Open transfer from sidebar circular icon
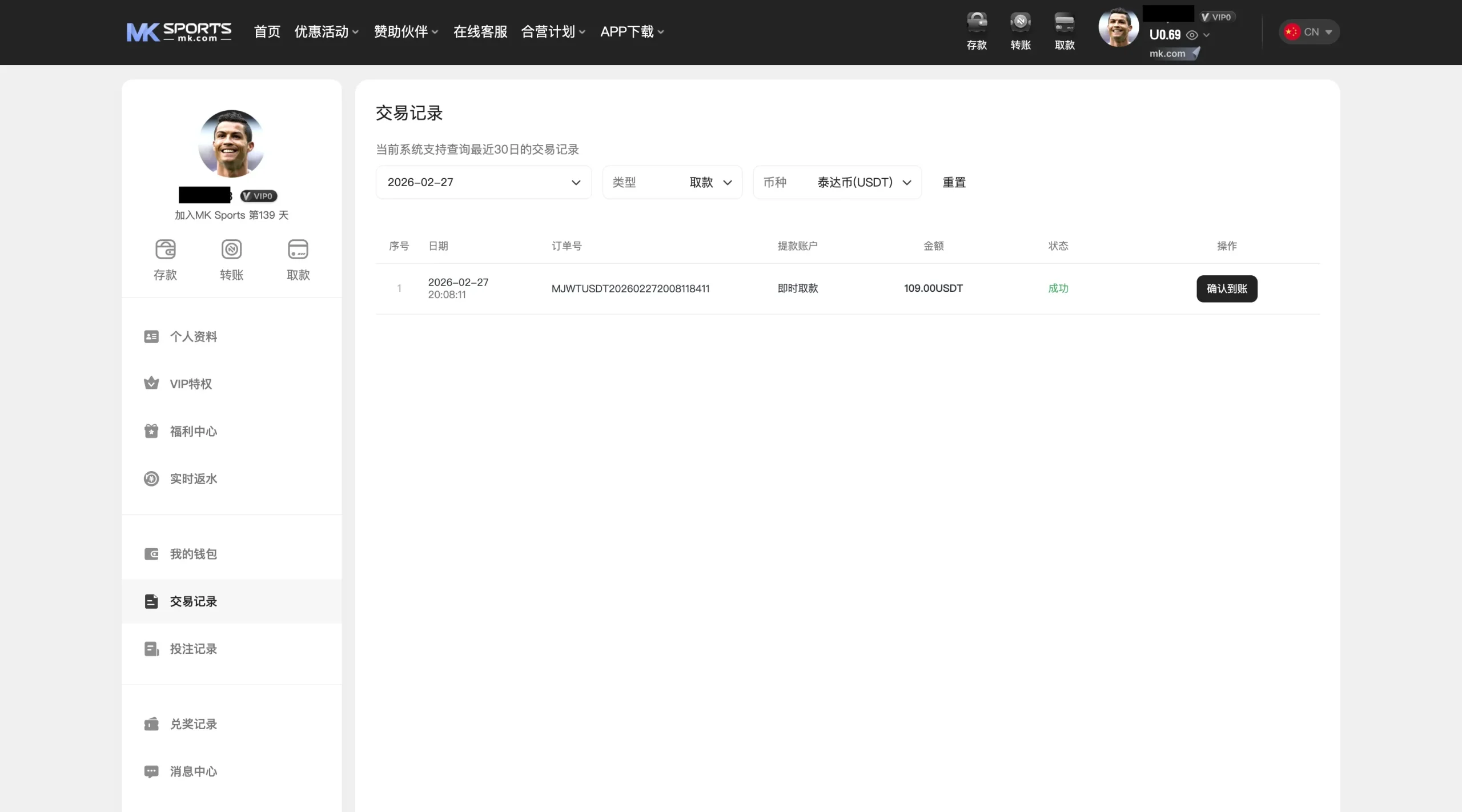Image resolution: width=1462 pixels, height=812 pixels. 231,250
